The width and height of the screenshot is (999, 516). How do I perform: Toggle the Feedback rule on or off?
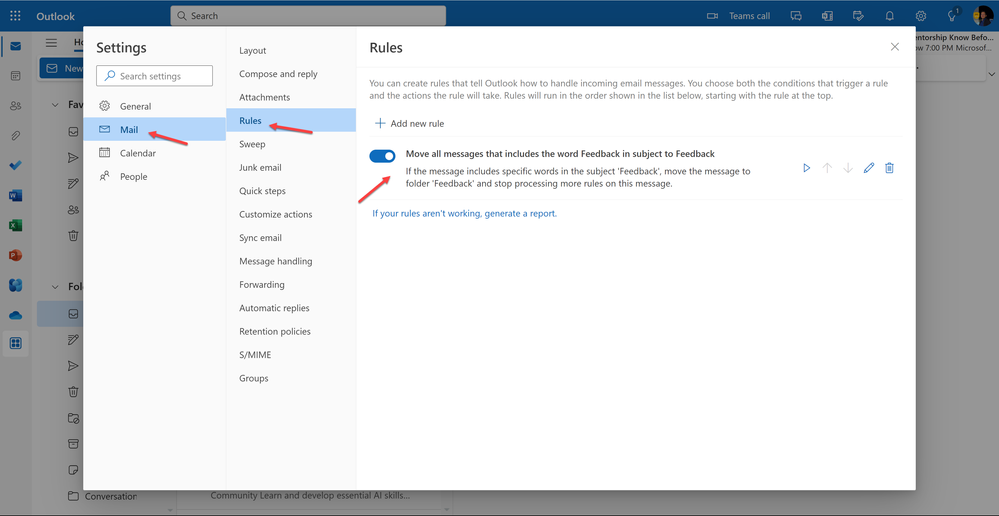click(x=382, y=156)
